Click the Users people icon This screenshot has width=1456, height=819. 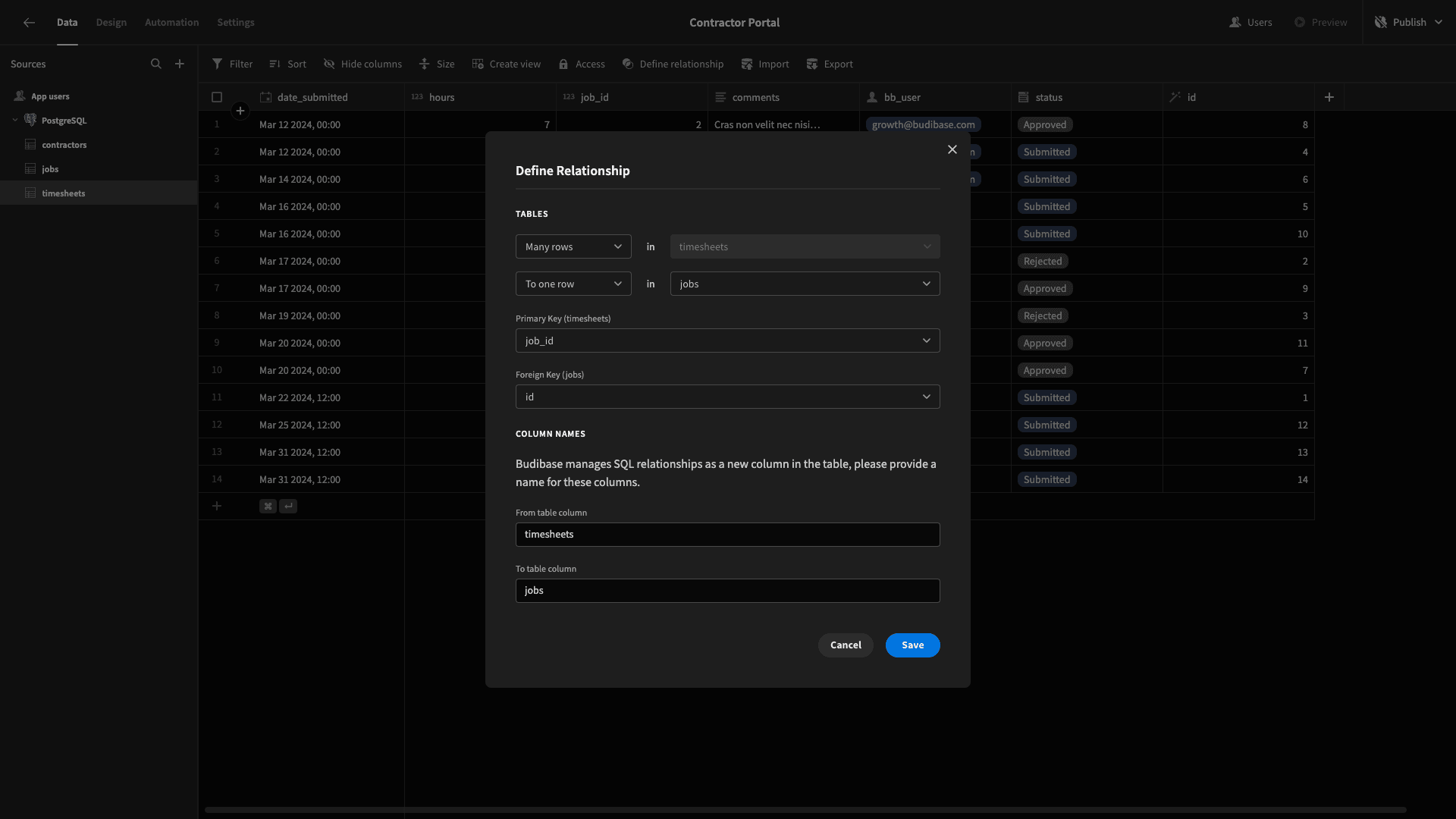click(1235, 22)
